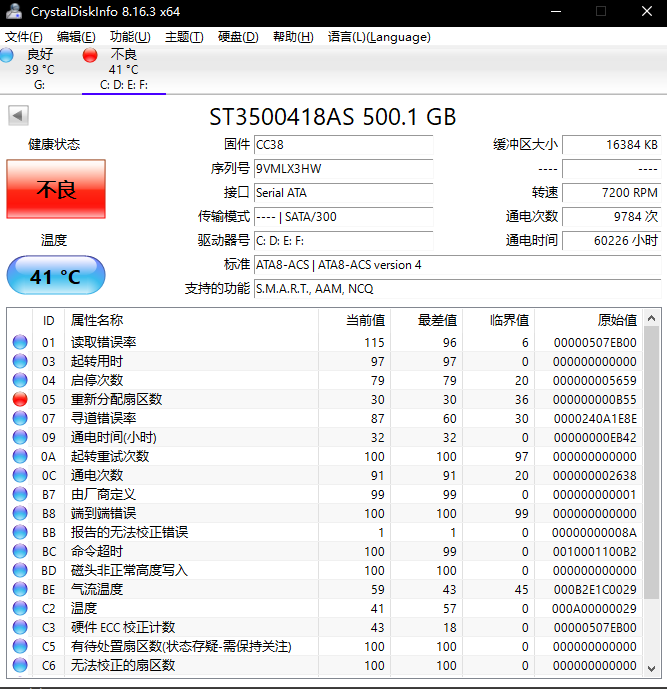Click the blue status icon for disk G:
The width and height of the screenshot is (667, 689).
6,55
